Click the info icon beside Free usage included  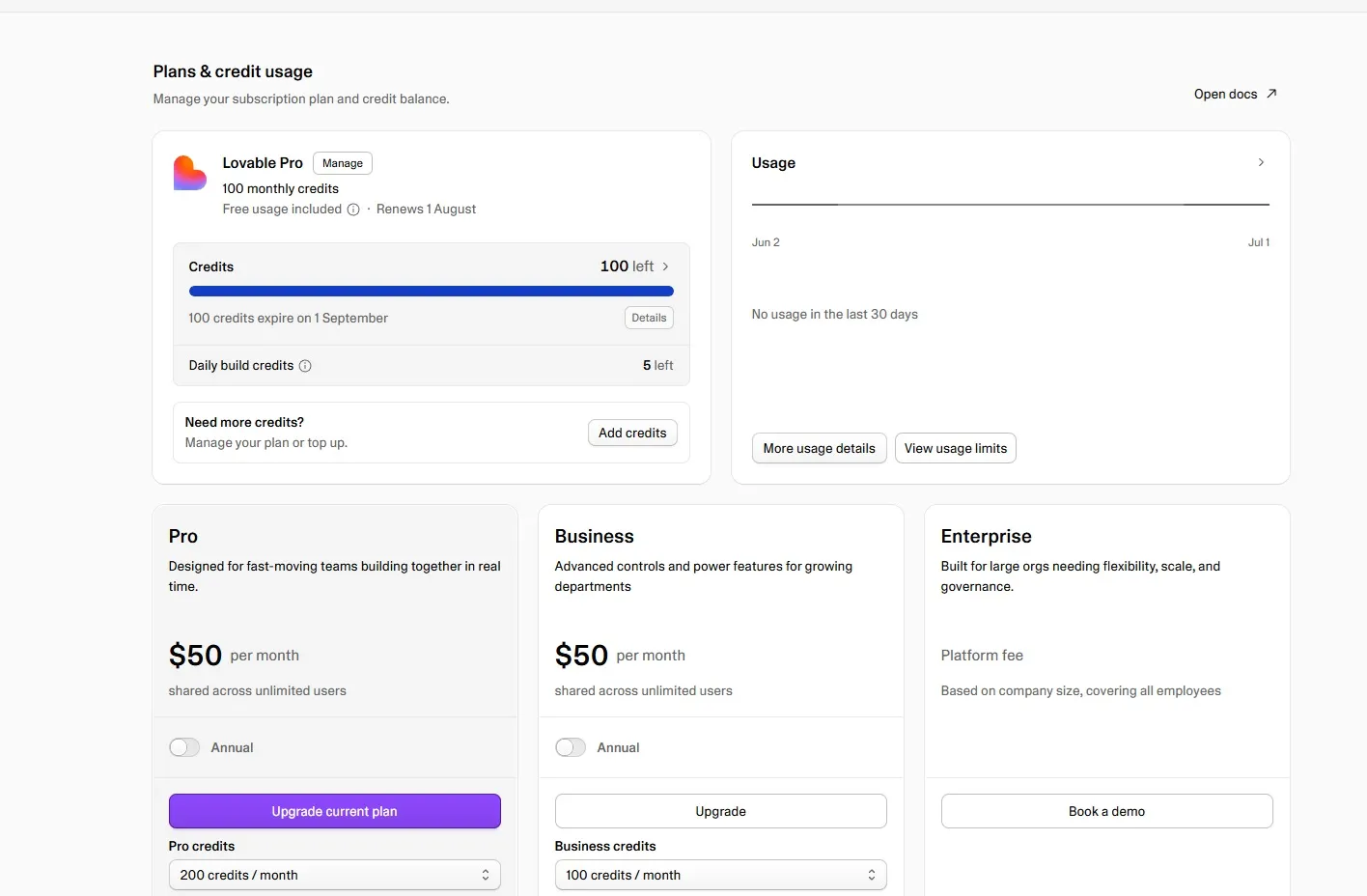click(x=353, y=210)
